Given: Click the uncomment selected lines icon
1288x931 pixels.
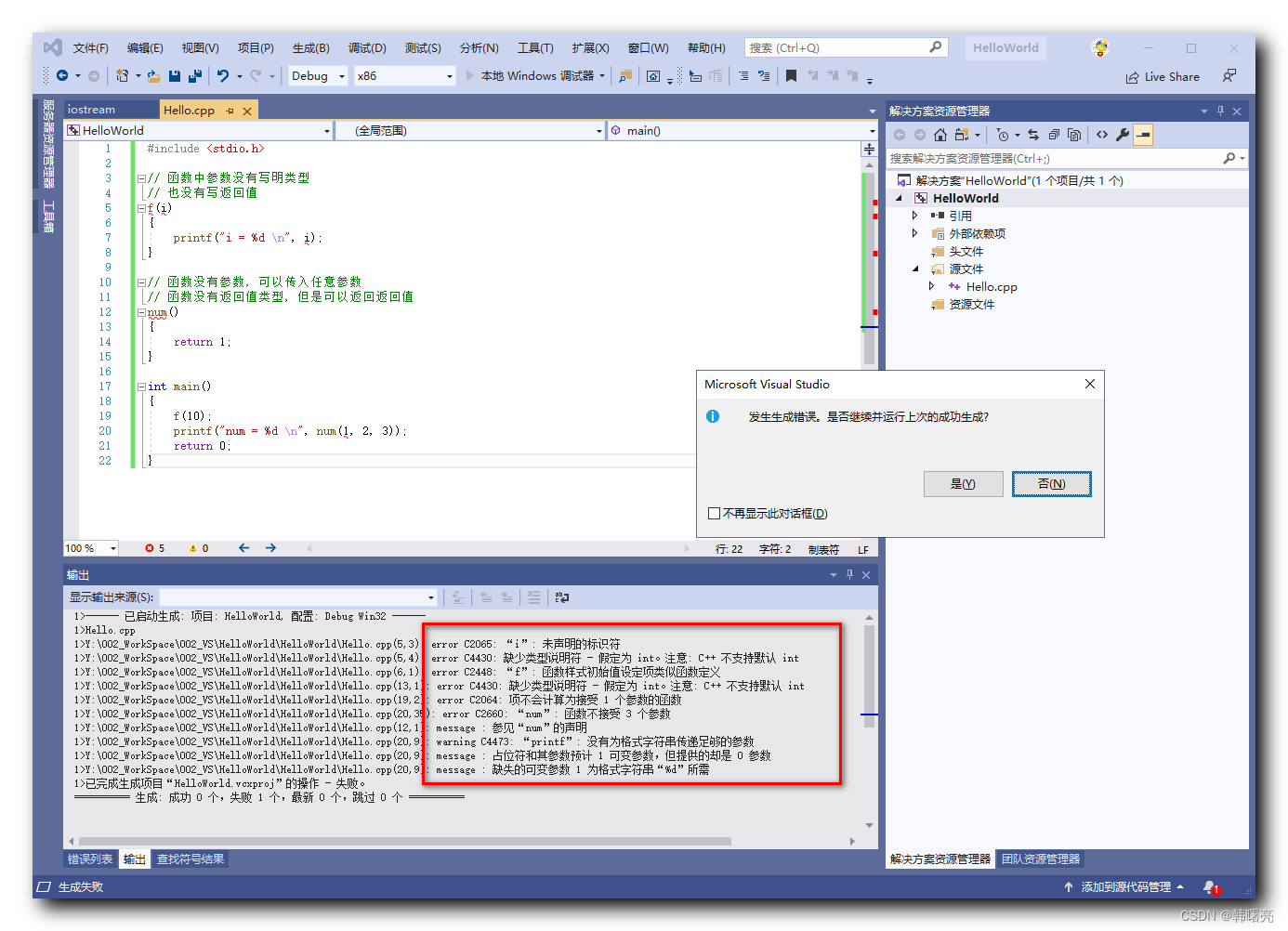Looking at the screenshot, I should pos(764,76).
